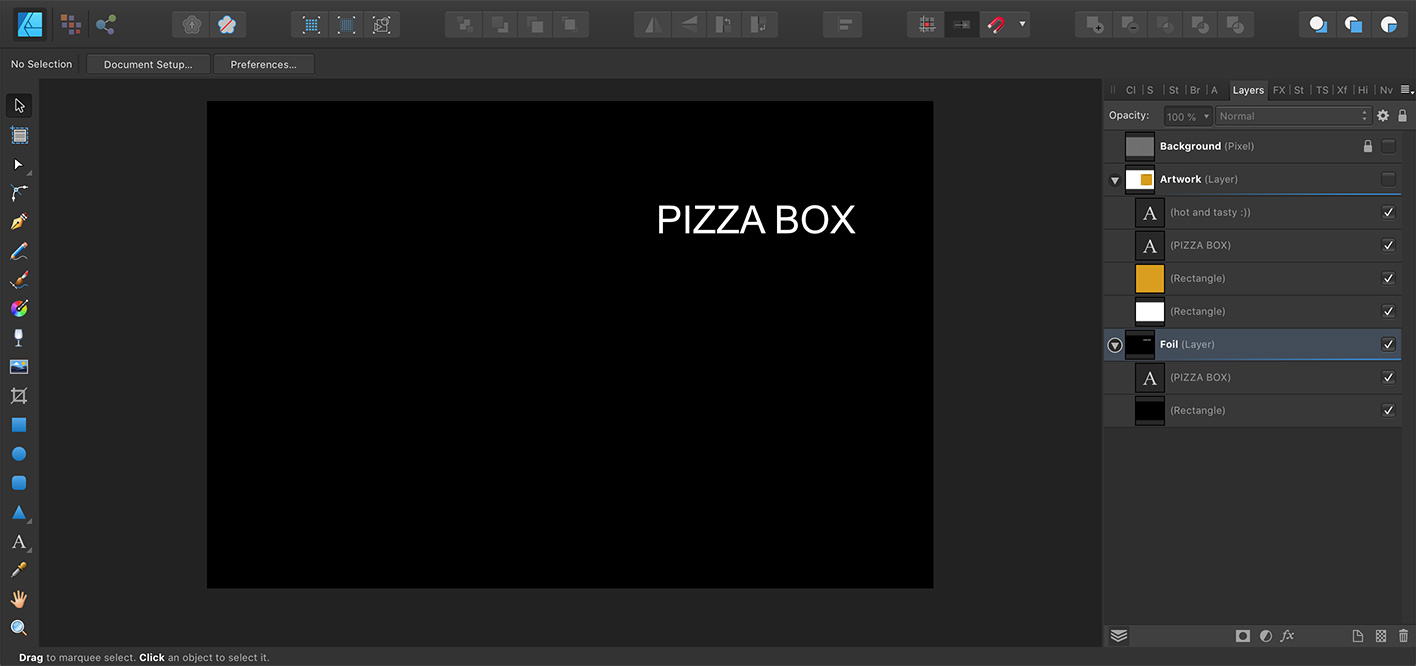This screenshot has height=666, width=1416.
Task: Select the Zoom tool
Action: (19, 628)
